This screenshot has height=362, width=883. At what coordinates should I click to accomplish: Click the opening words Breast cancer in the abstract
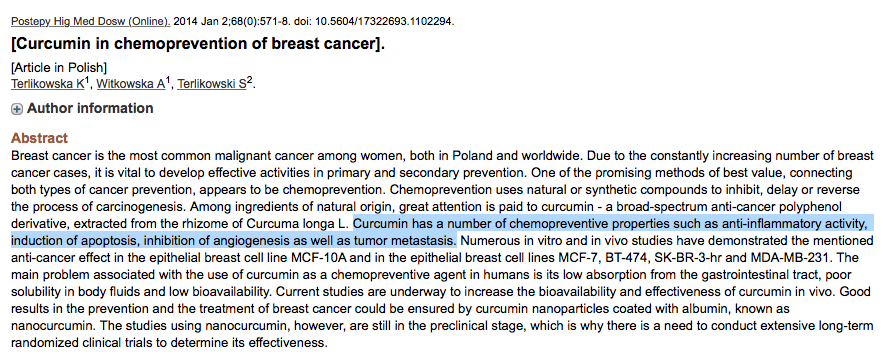click(49, 155)
